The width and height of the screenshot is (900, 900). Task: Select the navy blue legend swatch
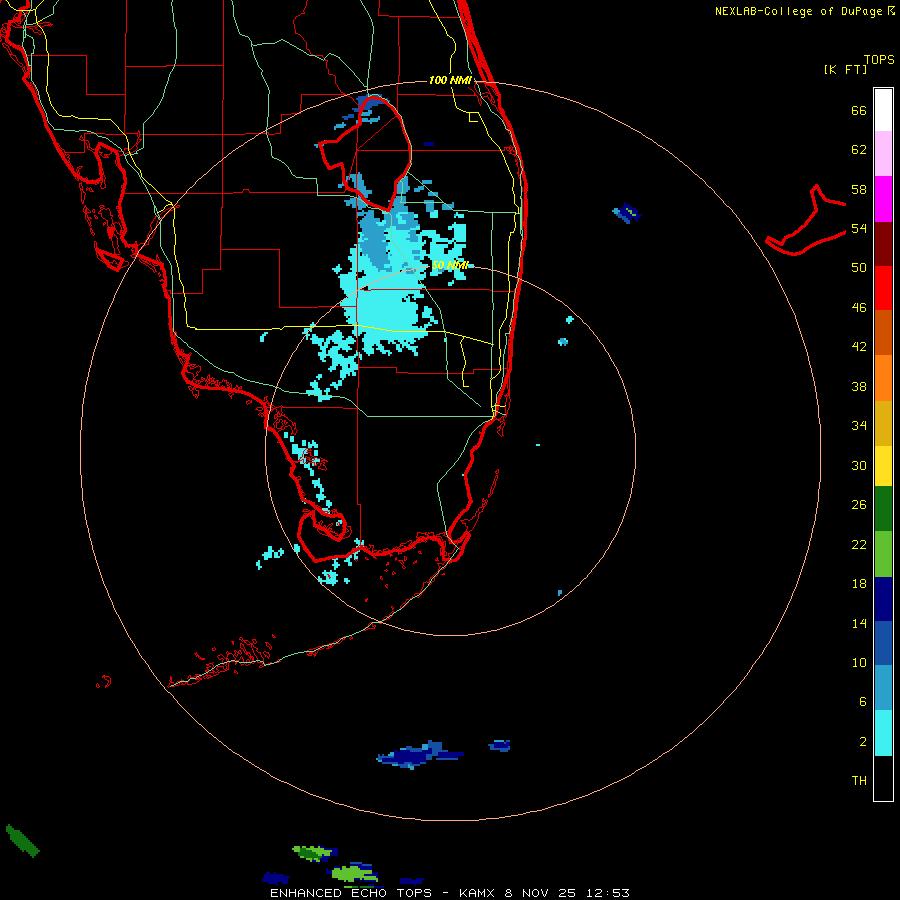pyautogui.click(x=883, y=599)
